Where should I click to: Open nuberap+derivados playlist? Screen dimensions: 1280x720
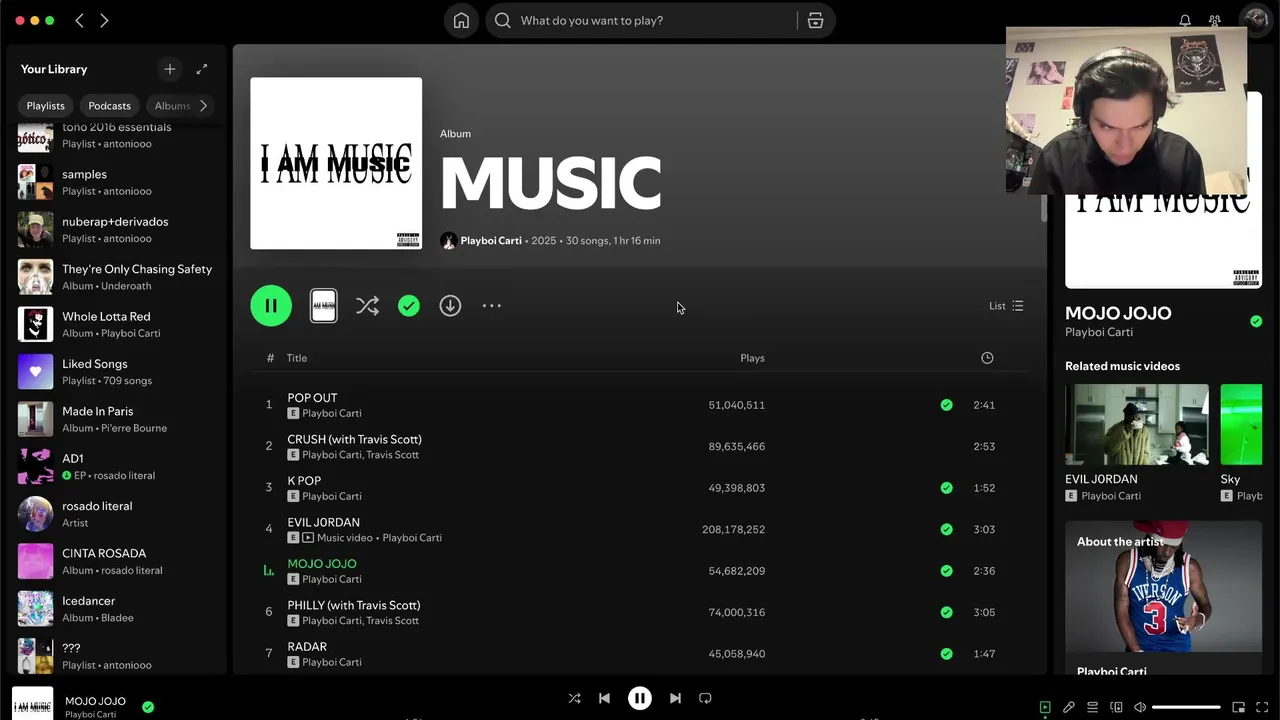pyautogui.click(x=117, y=229)
